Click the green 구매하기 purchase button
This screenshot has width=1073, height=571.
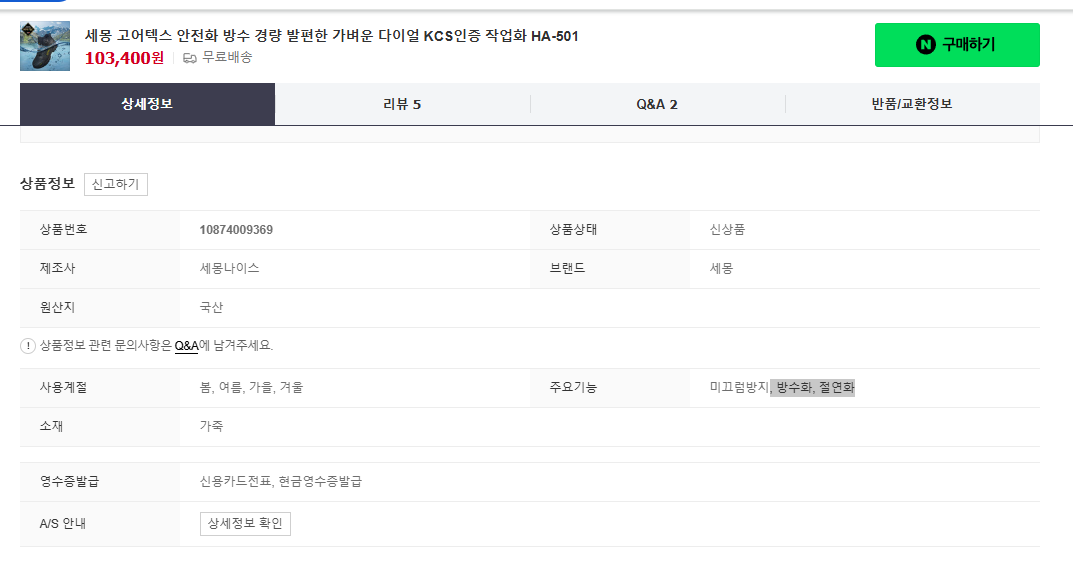click(x=957, y=45)
